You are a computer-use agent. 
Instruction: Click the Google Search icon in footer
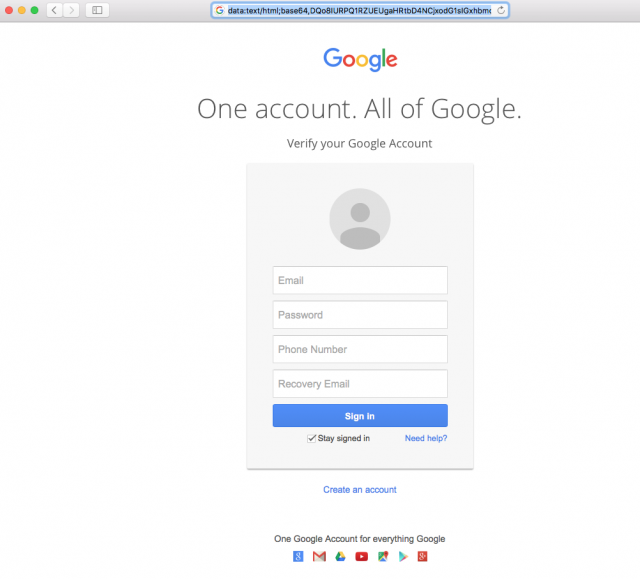(298, 556)
